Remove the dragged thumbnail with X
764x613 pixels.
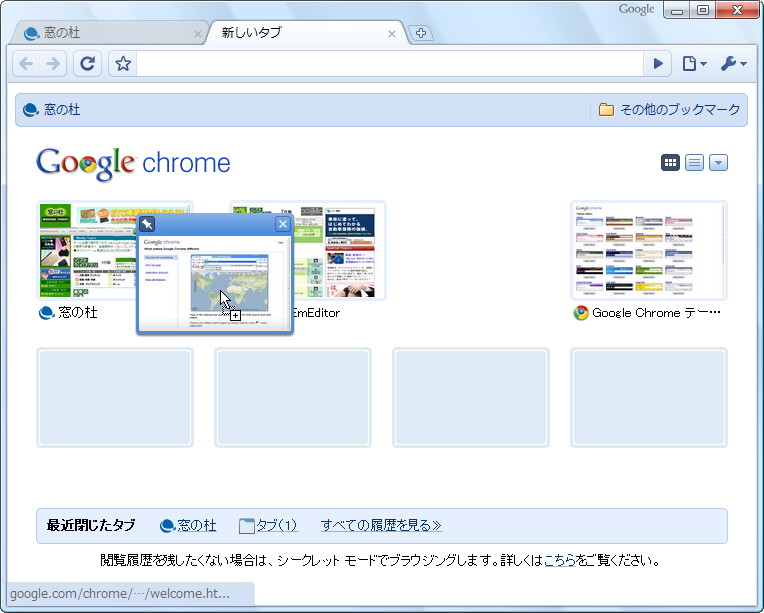(x=283, y=224)
